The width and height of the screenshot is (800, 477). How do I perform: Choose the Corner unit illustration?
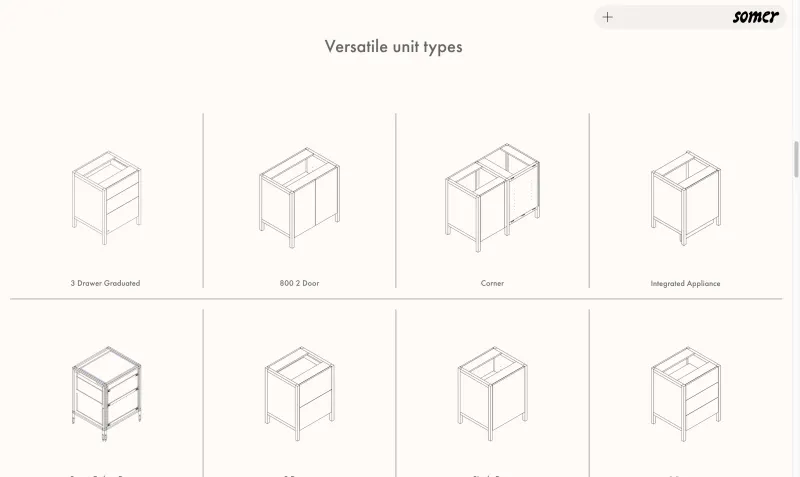point(492,197)
